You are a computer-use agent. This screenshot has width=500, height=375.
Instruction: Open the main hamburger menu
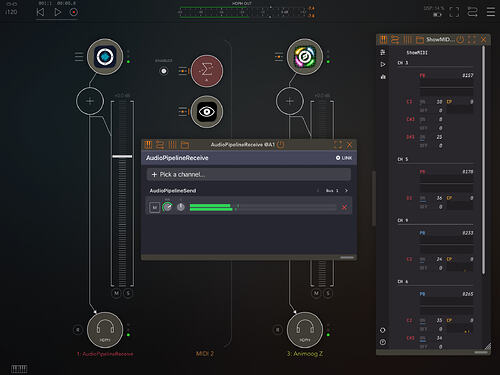pyautogui.click(x=491, y=12)
